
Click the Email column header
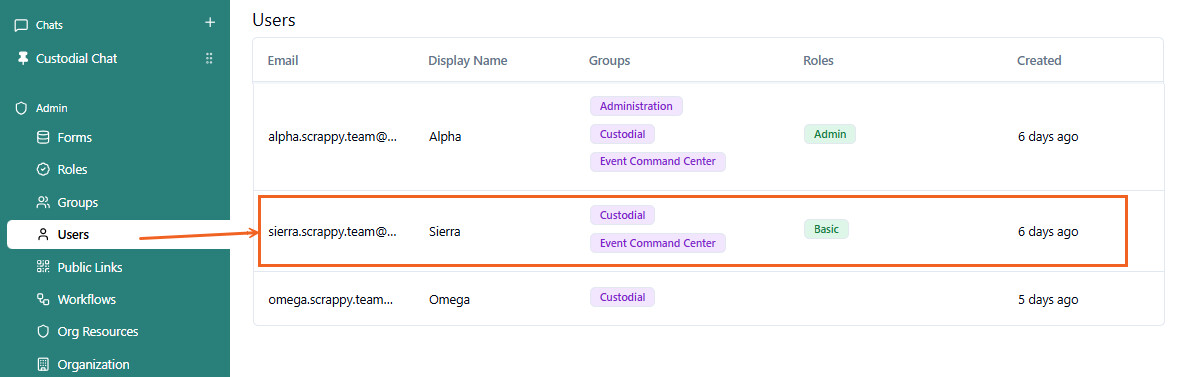pos(283,60)
